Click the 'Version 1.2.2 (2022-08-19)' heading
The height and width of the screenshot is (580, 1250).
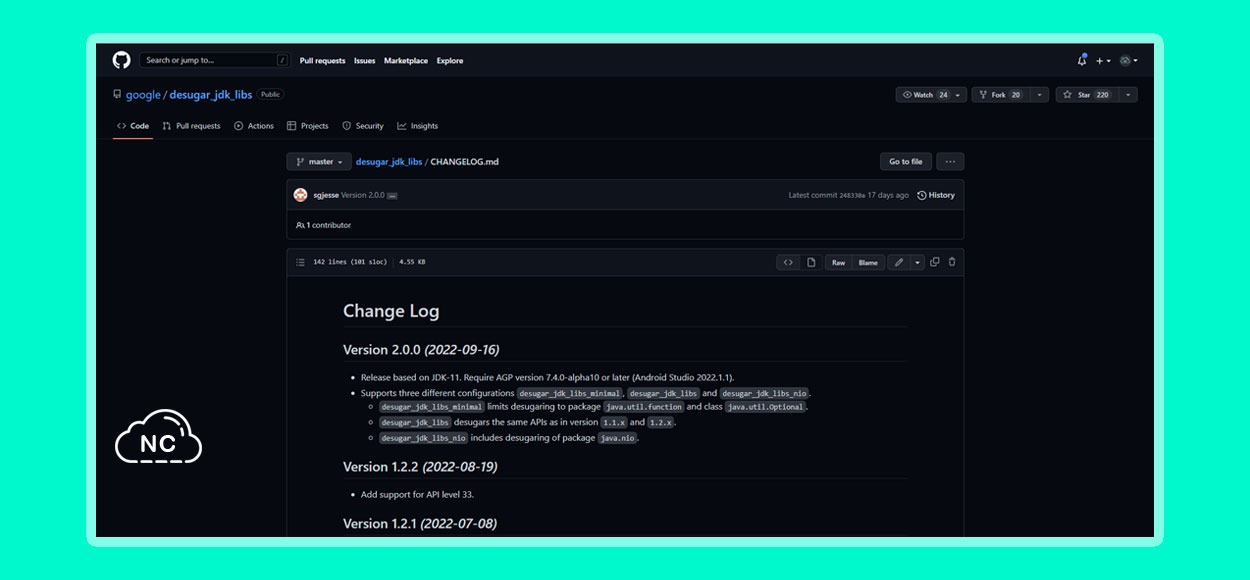(x=420, y=467)
